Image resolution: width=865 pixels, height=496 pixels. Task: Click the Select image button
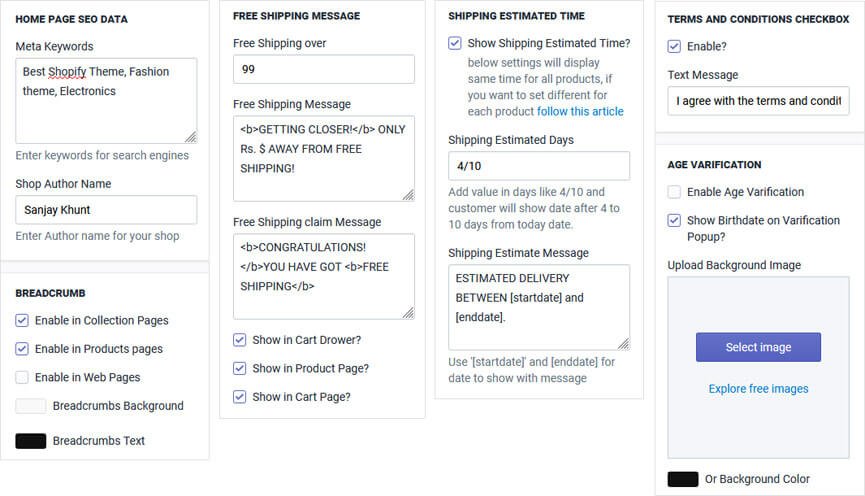[758, 347]
